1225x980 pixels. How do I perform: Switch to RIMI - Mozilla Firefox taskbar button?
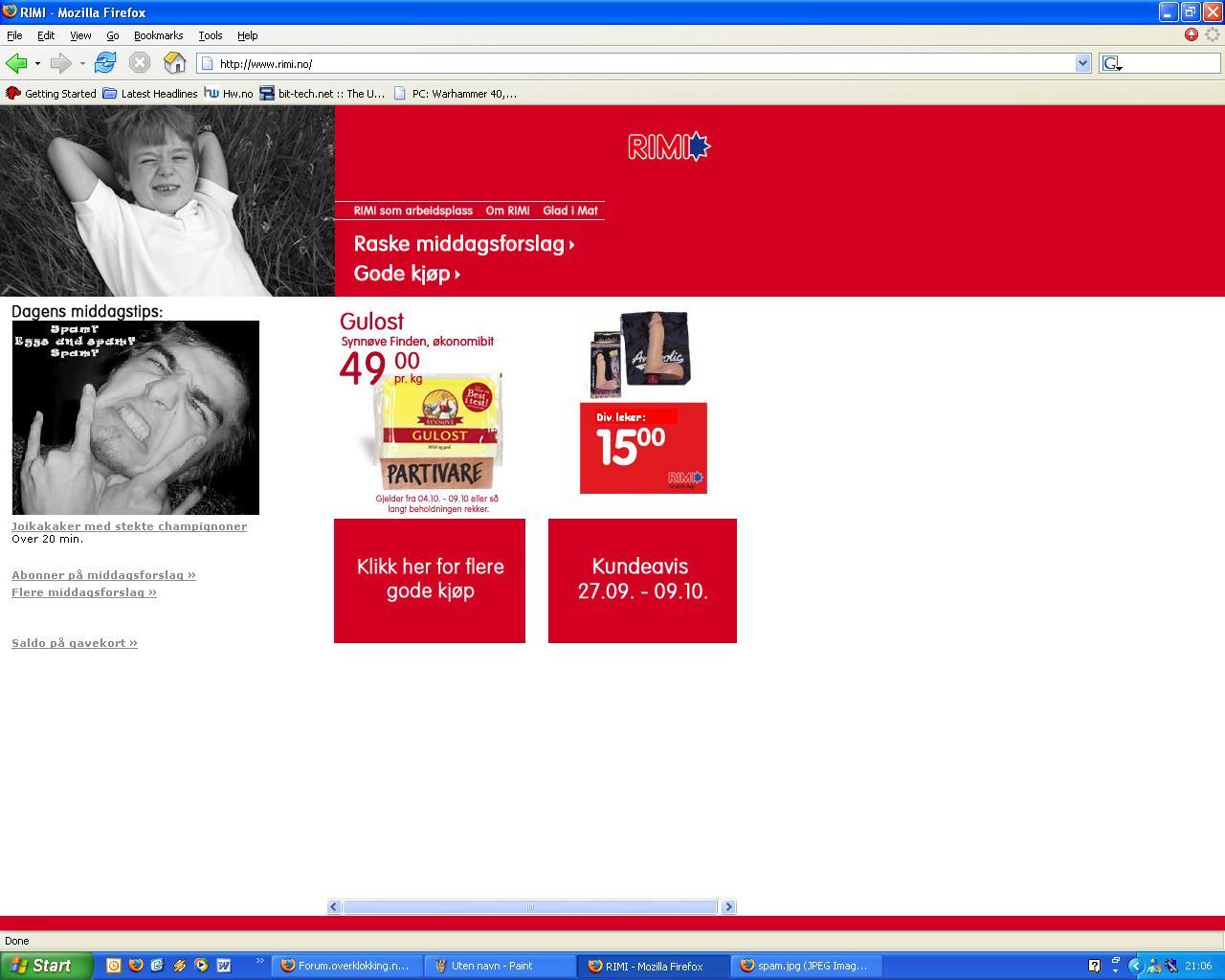[654, 966]
